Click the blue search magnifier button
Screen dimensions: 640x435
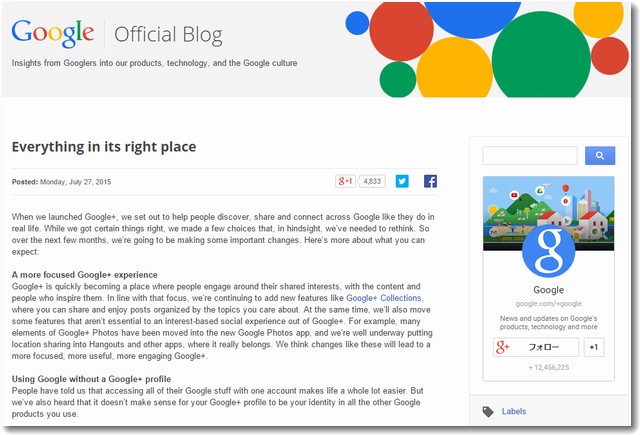click(600, 155)
